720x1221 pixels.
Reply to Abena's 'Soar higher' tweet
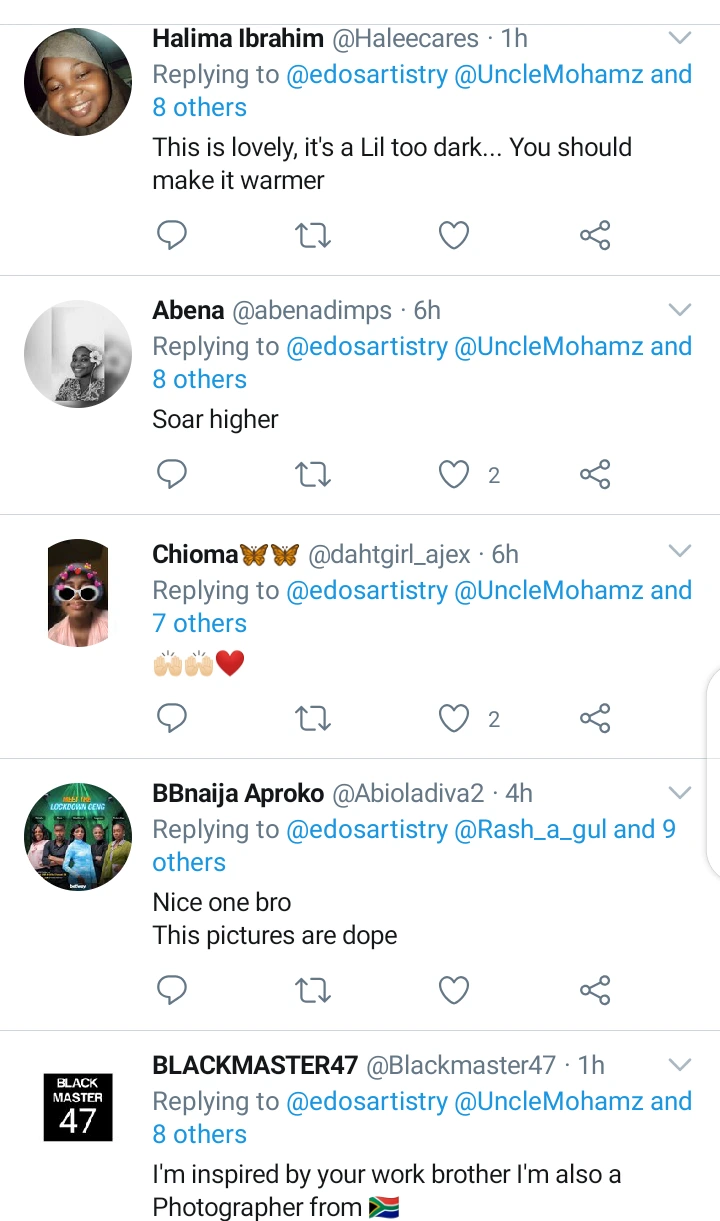point(173,475)
